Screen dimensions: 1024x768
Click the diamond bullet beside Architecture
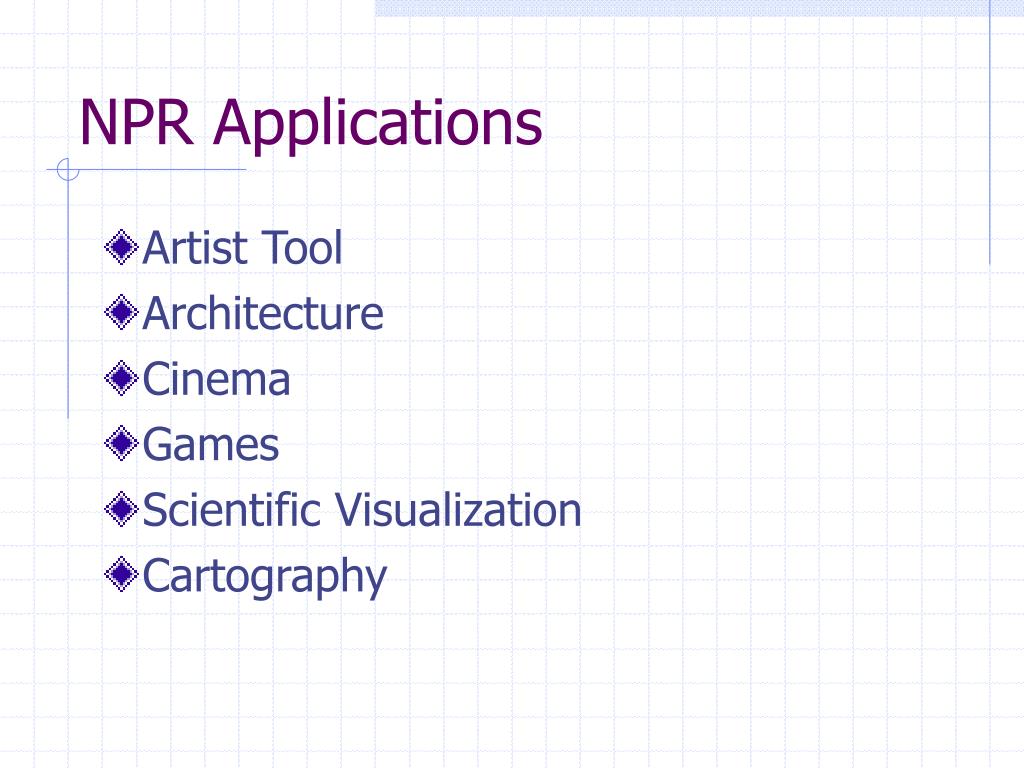point(121,313)
